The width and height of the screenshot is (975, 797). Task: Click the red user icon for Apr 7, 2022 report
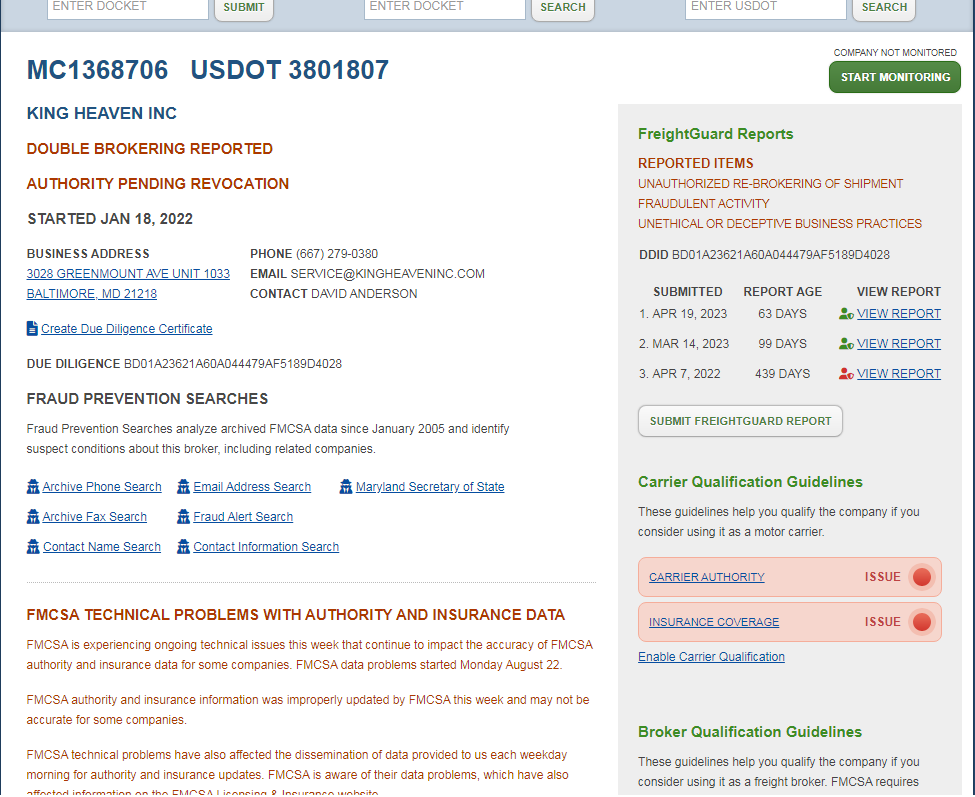coord(846,374)
